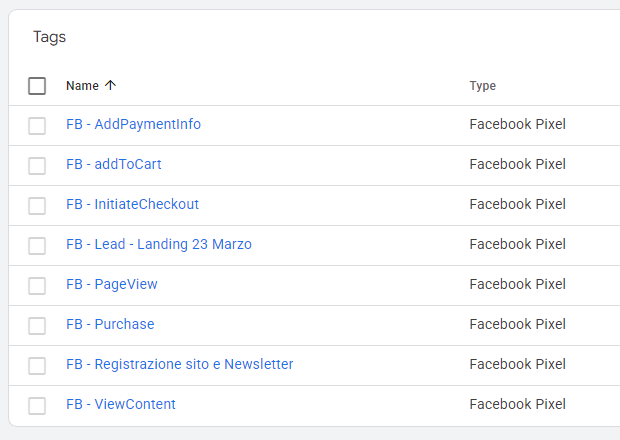620x440 pixels.
Task: Open the FB - AddPaymentInfo tag
Action: coord(133,124)
